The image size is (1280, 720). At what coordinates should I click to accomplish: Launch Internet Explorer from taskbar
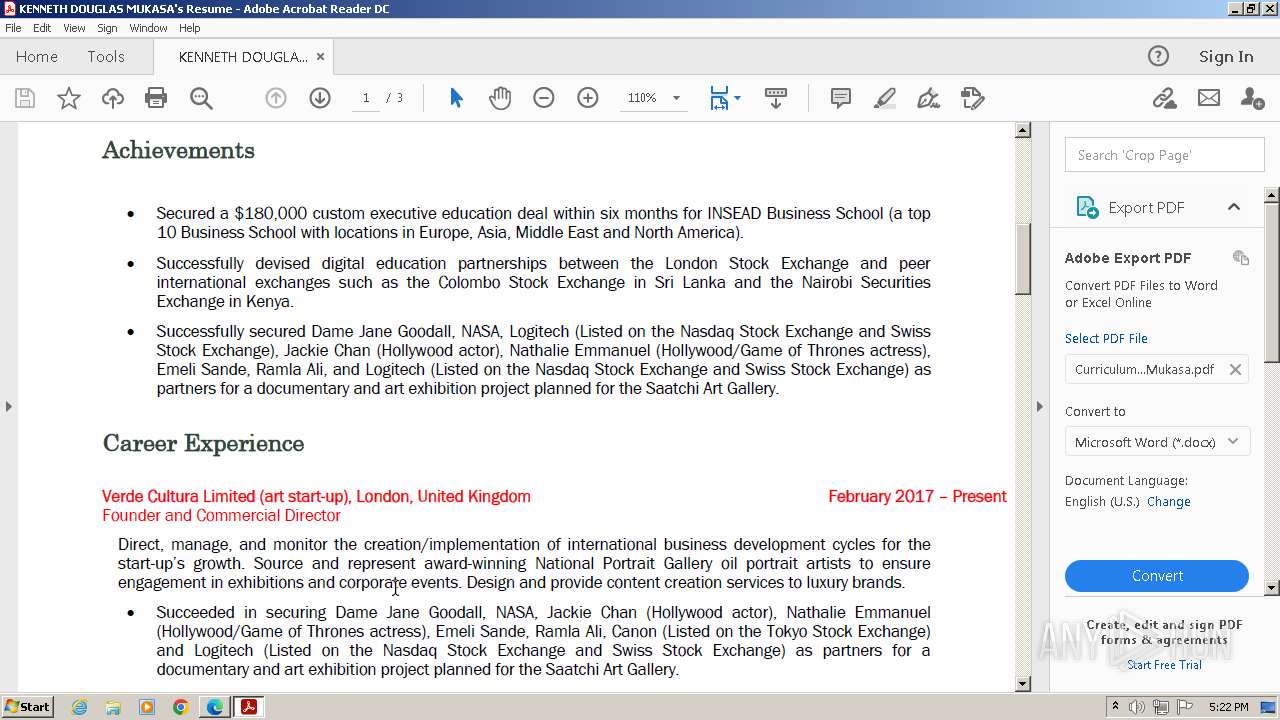click(79, 707)
